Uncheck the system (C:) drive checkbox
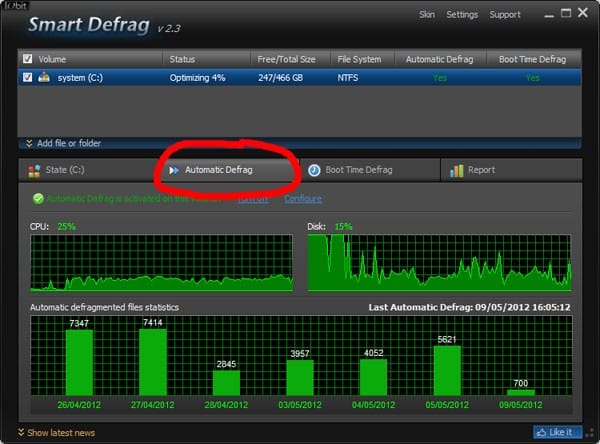 (28, 77)
